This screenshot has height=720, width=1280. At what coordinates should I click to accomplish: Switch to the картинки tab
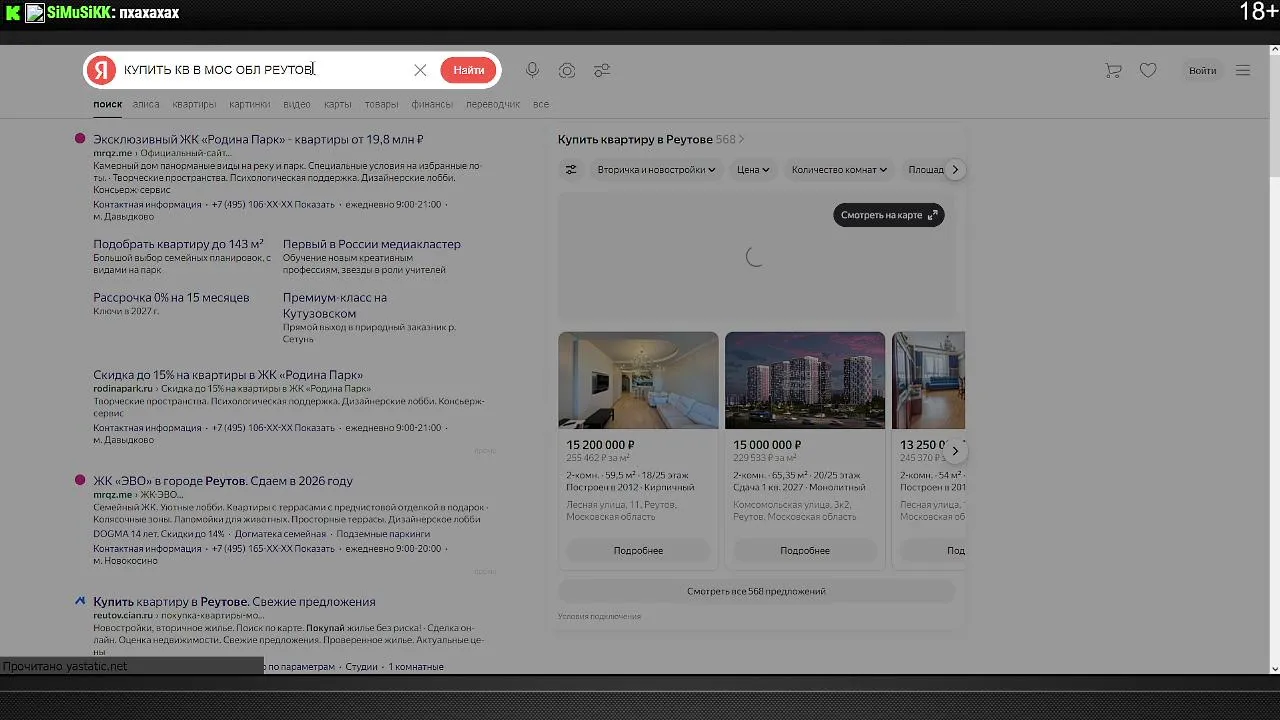249,104
